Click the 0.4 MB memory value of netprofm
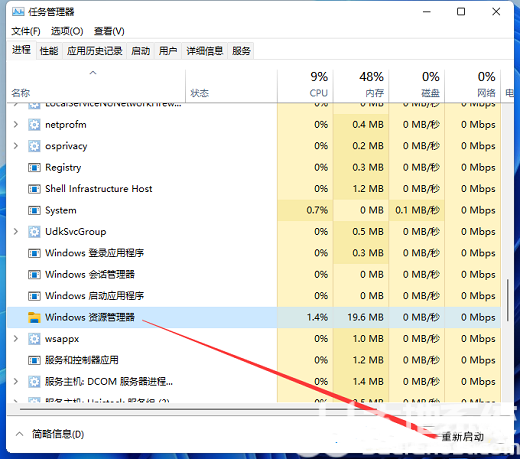This screenshot has height=459, width=520. pyautogui.click(x=368, y=125)
